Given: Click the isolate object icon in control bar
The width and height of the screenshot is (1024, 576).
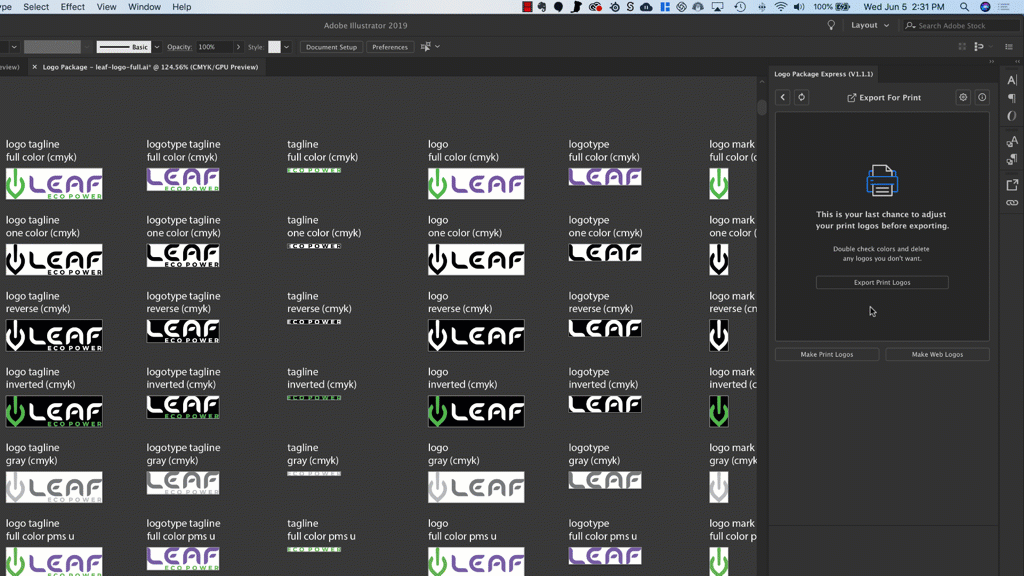Looking at the screenshot, I should [x=962, y=46].
